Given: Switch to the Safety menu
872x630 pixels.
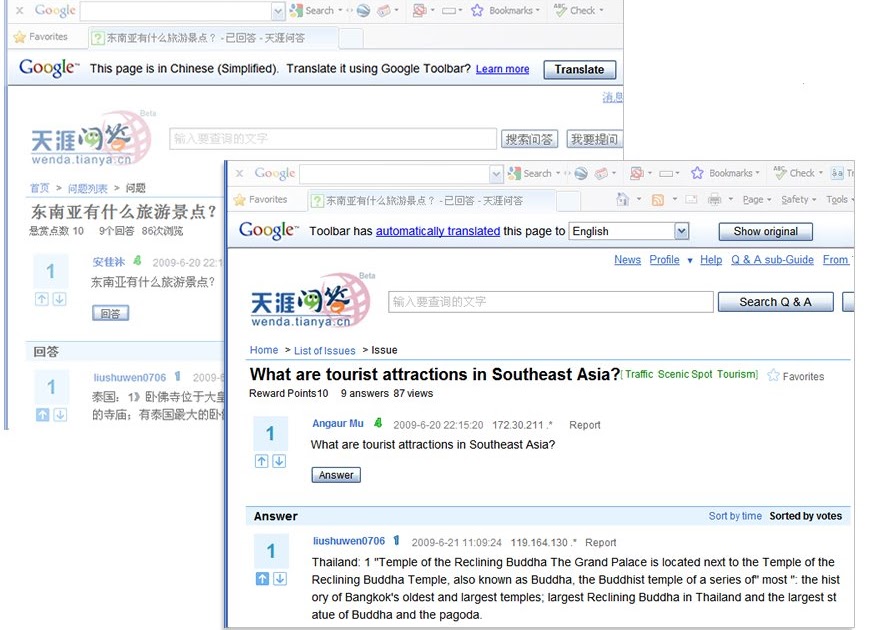Looking at the screenshot, I should (x=794, y=198).
